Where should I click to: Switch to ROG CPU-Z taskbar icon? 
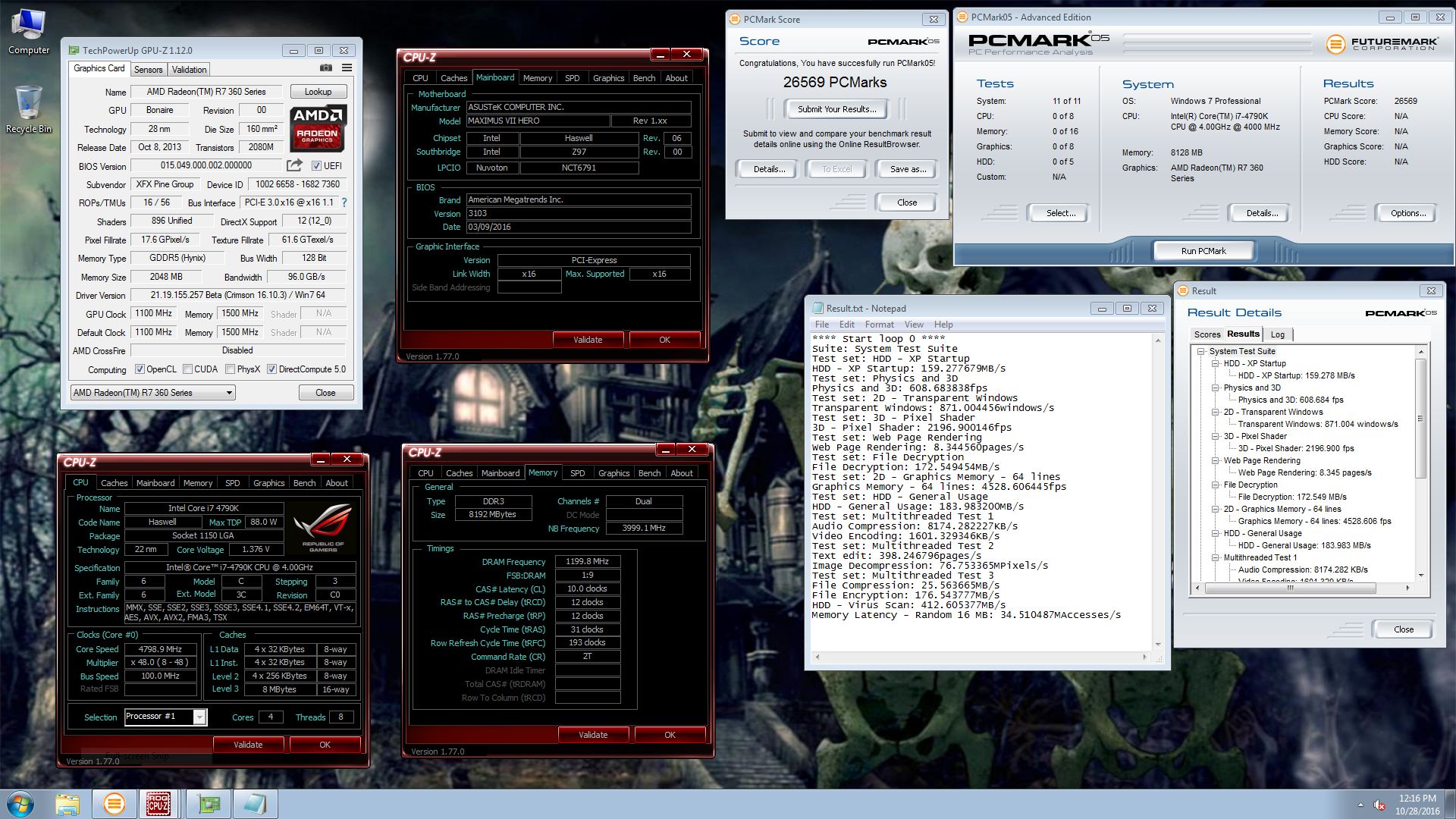158,804
